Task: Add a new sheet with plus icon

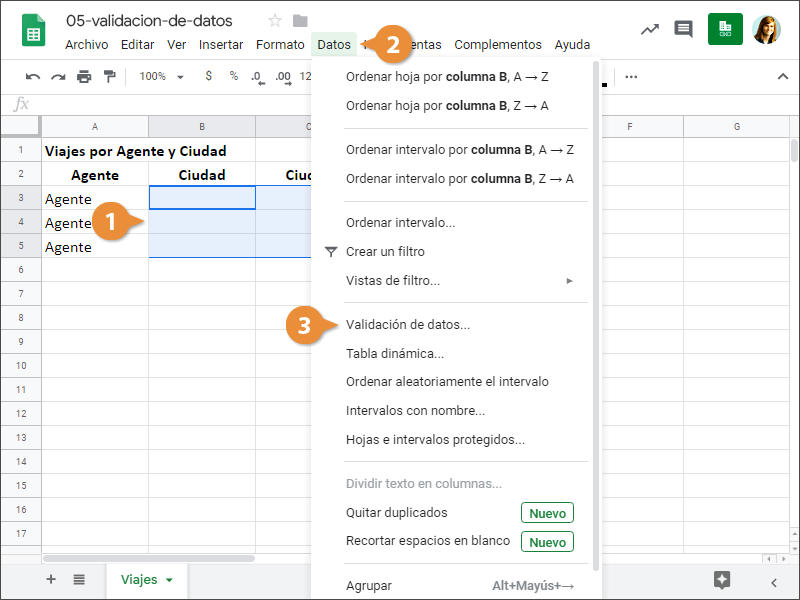Action: pyautogui.click(x=51, y=579)
